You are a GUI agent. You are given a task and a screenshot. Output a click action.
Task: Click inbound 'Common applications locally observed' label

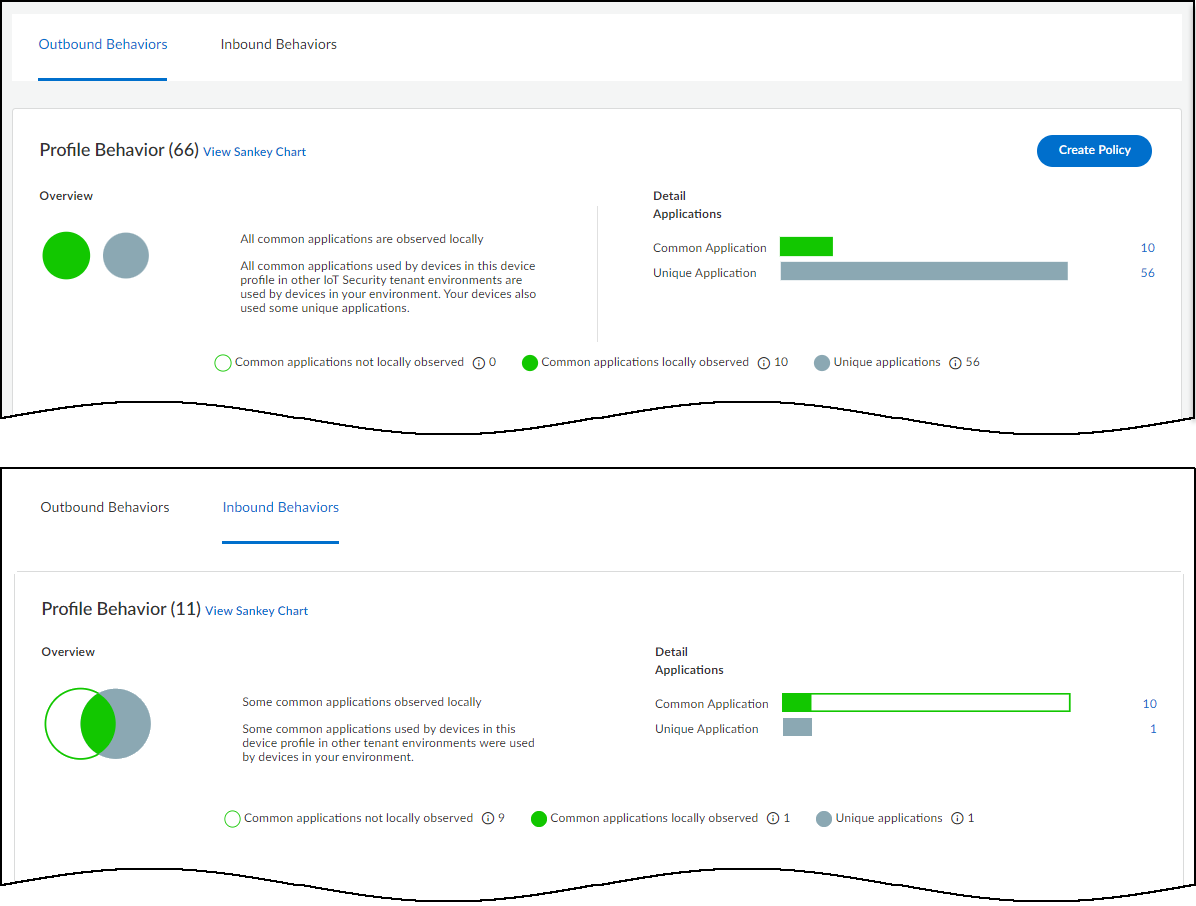(x=654, y=818)
